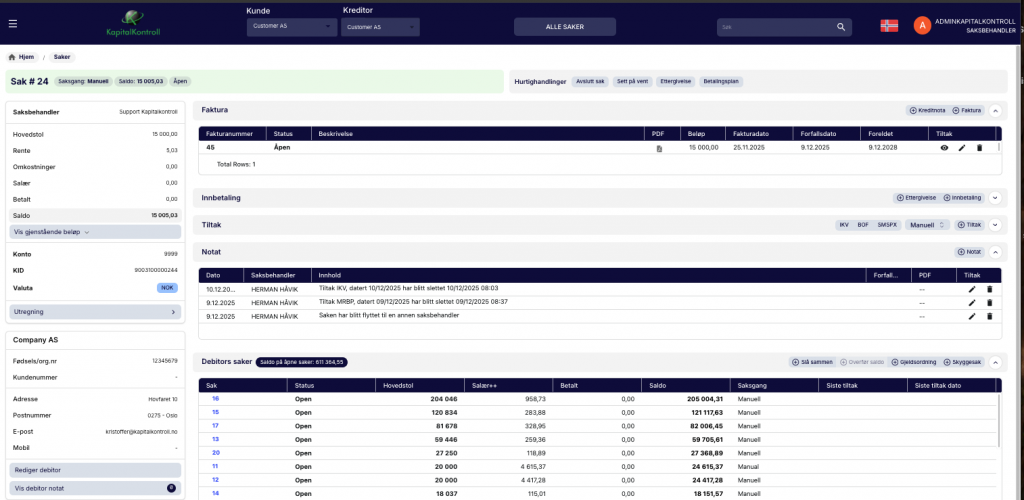Open case 16 link in Debitors saker
Image resolution: width=1024 pixels, height=500 pixels.
click(215, 398)
